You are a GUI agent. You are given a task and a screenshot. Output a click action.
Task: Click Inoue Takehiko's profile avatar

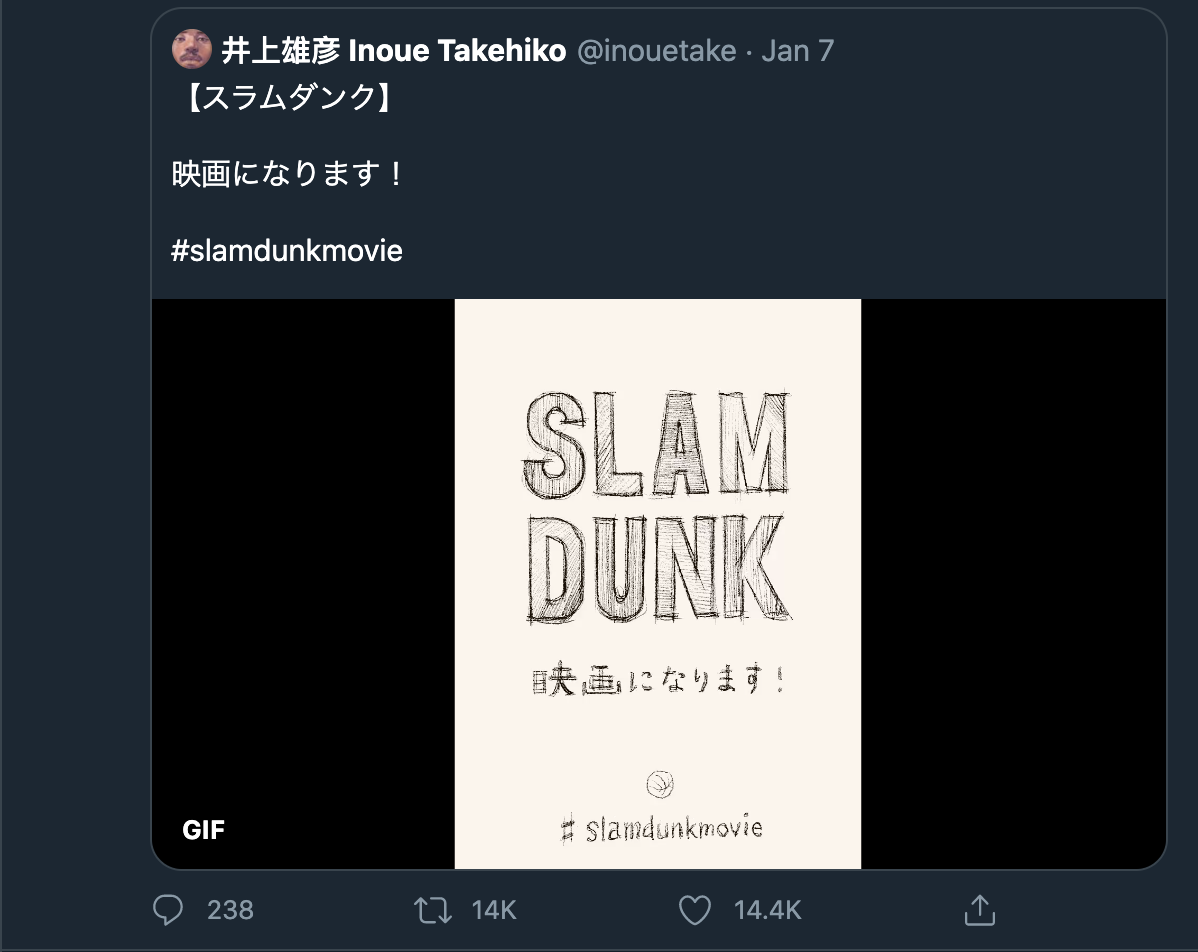coord(190,50)
